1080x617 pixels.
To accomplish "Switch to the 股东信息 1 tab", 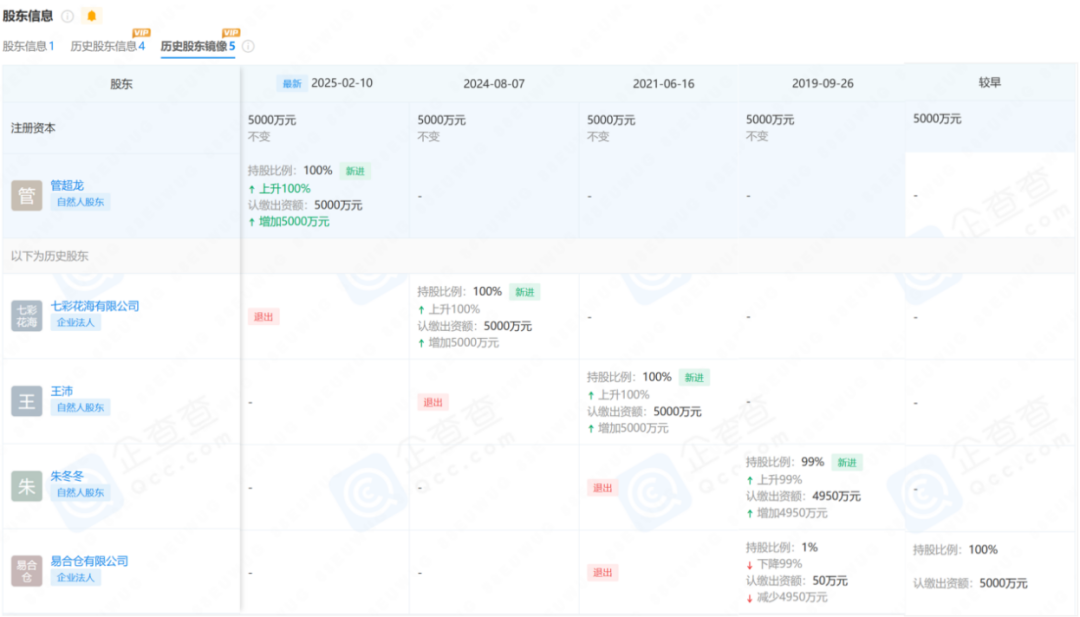I will pyautogui.click(x=28, y=46).
